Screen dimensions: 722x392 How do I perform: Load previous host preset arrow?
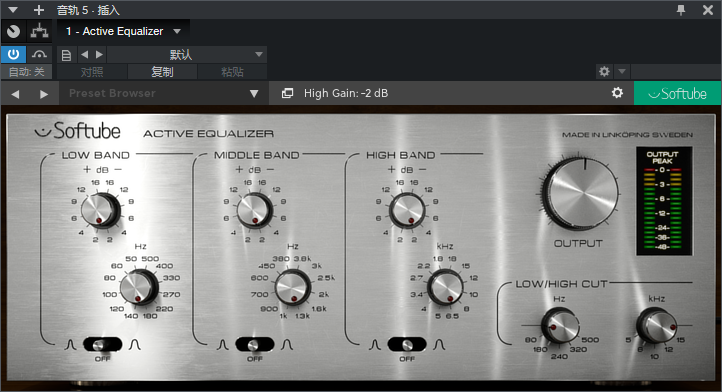84,55
